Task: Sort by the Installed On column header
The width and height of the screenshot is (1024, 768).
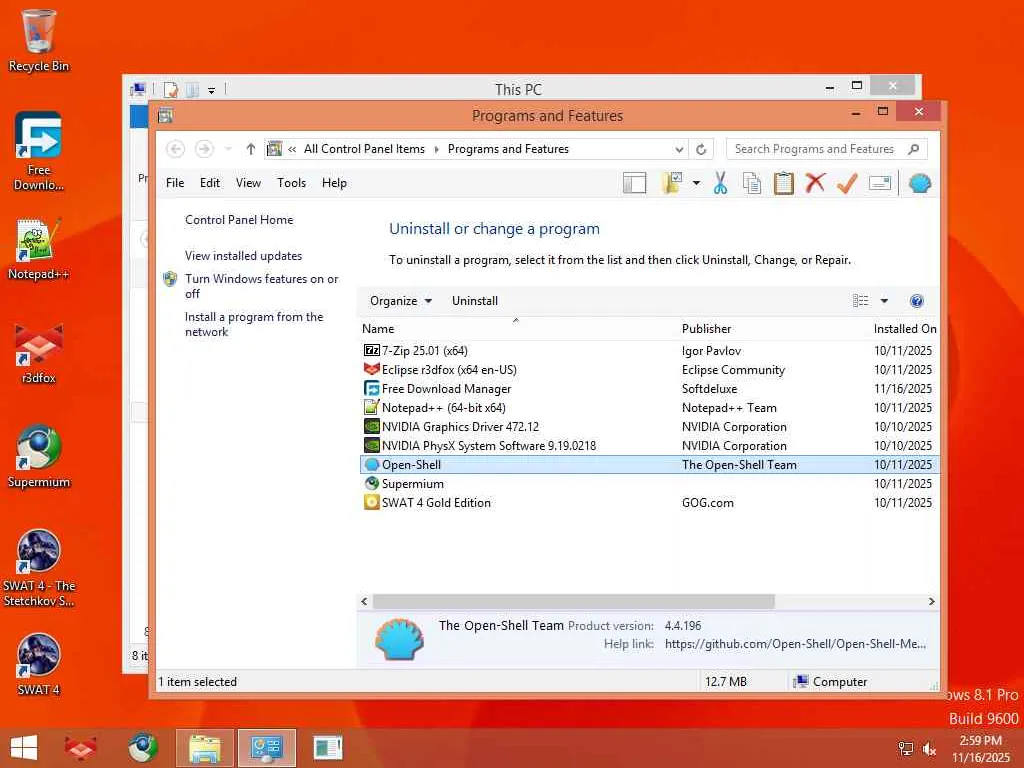Action: [x=905, y=328]
